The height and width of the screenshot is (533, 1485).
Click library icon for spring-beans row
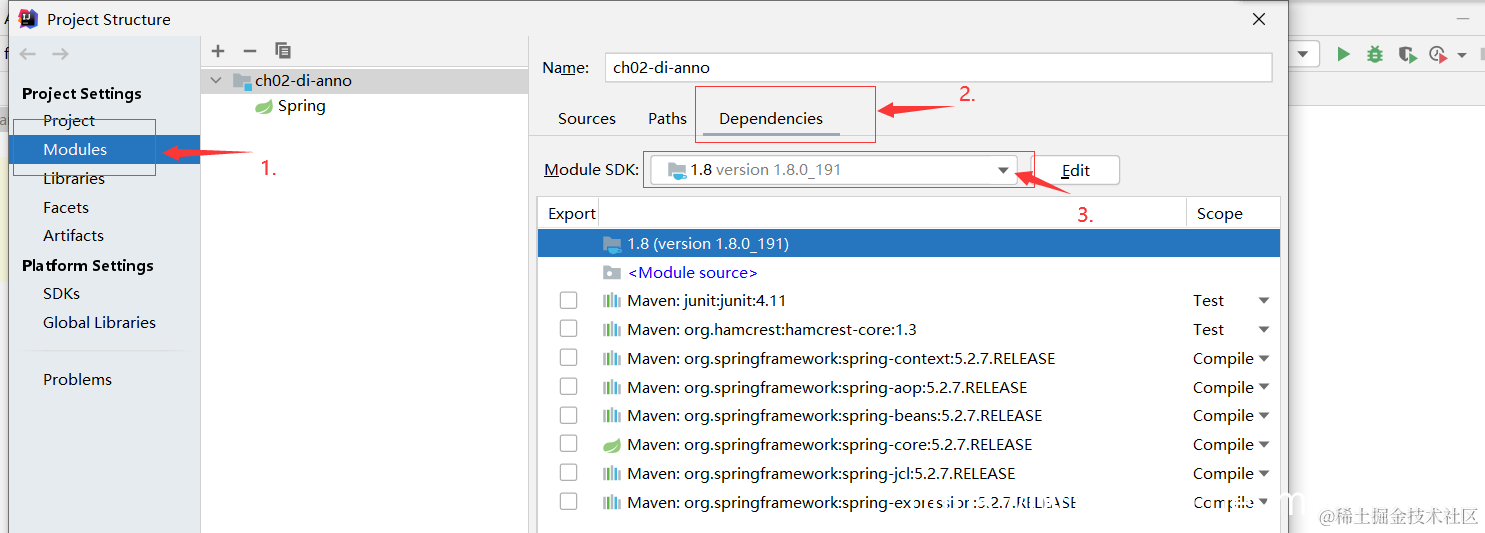pos(612,416)
